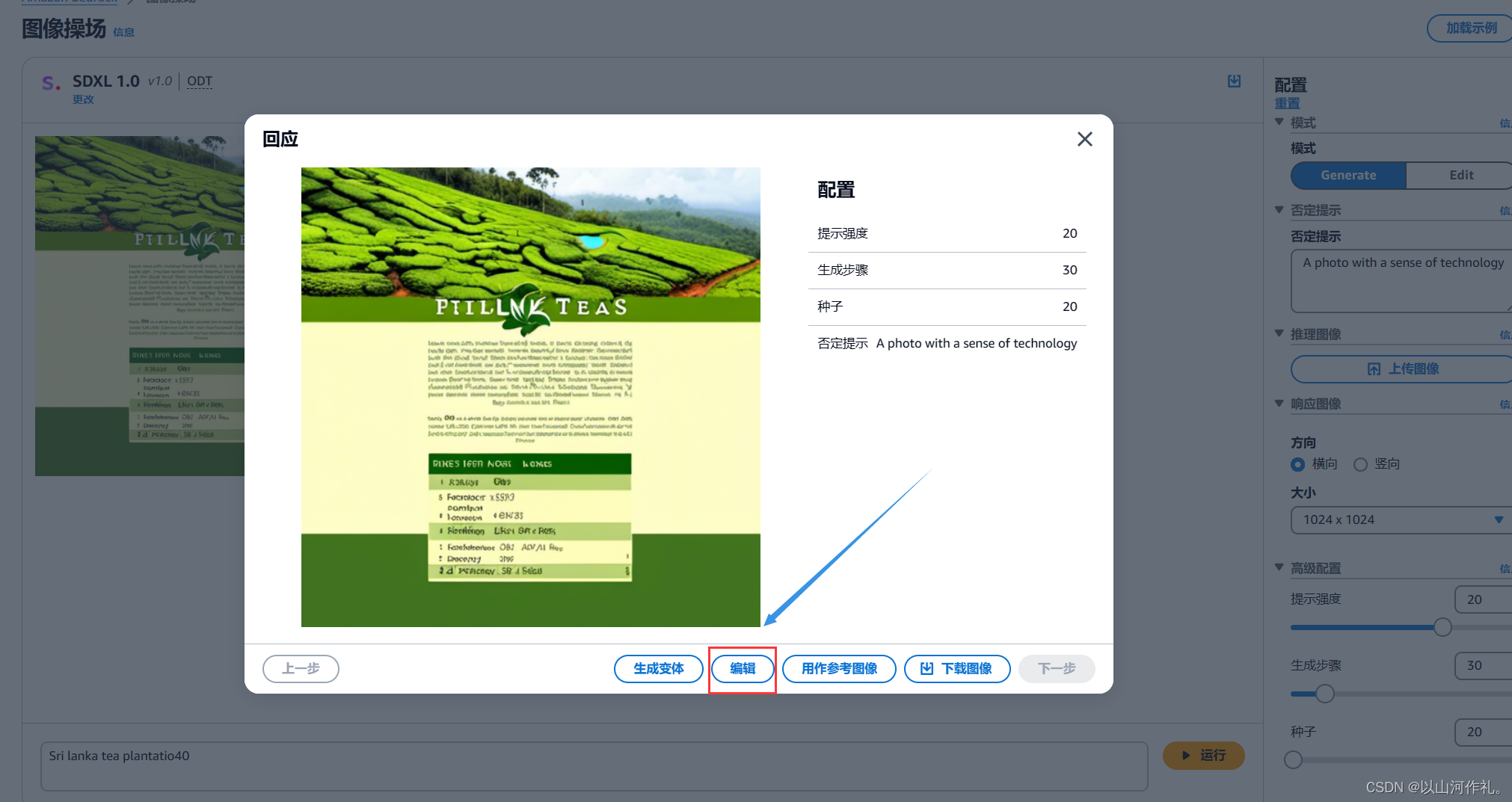The height and width of the screenshot is (802, 1512).
Task: Collapse the 模式 section
Action: (x=1279, y=122)
